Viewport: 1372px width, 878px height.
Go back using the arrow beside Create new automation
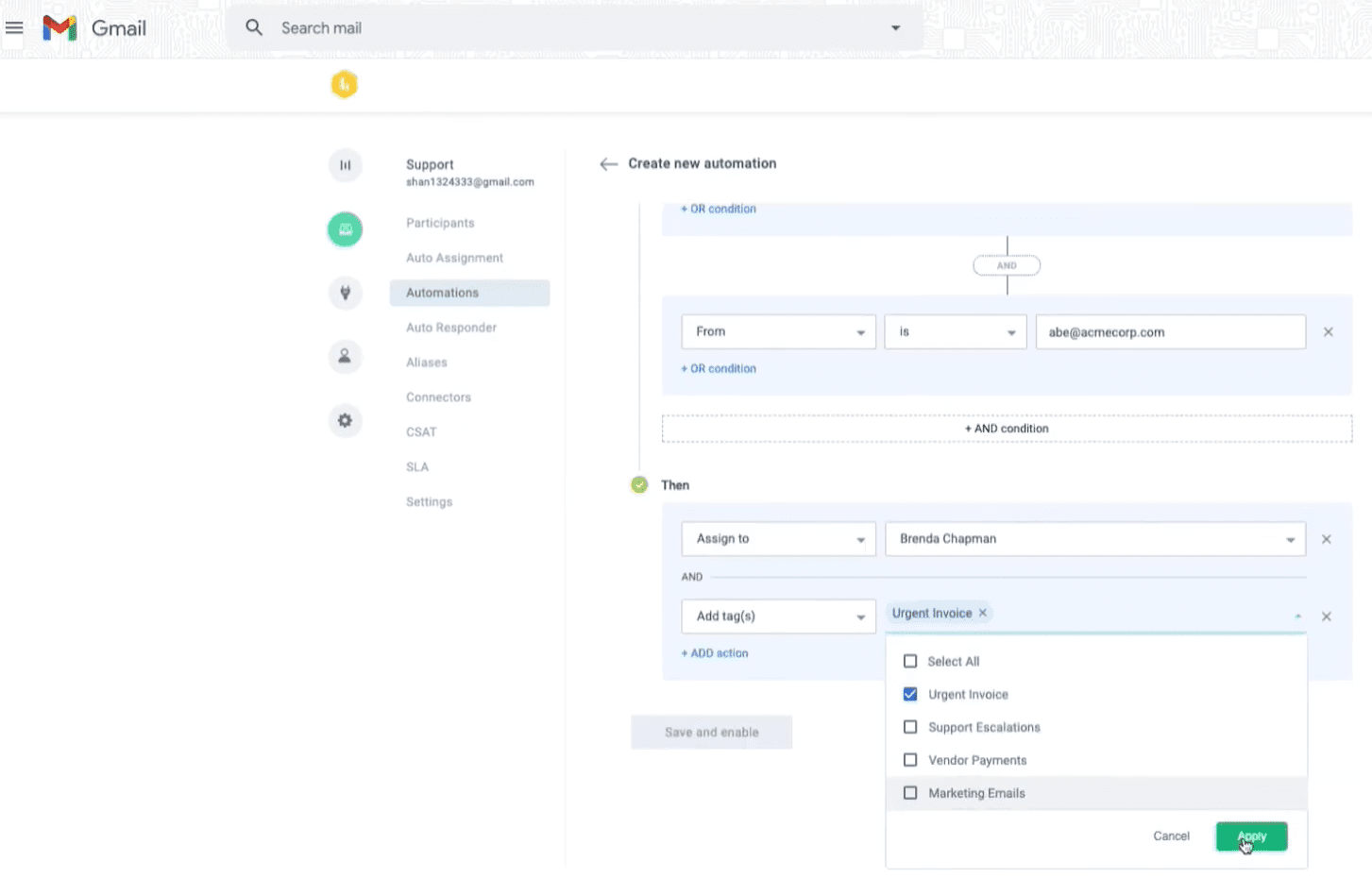click(x=608, y=164)
